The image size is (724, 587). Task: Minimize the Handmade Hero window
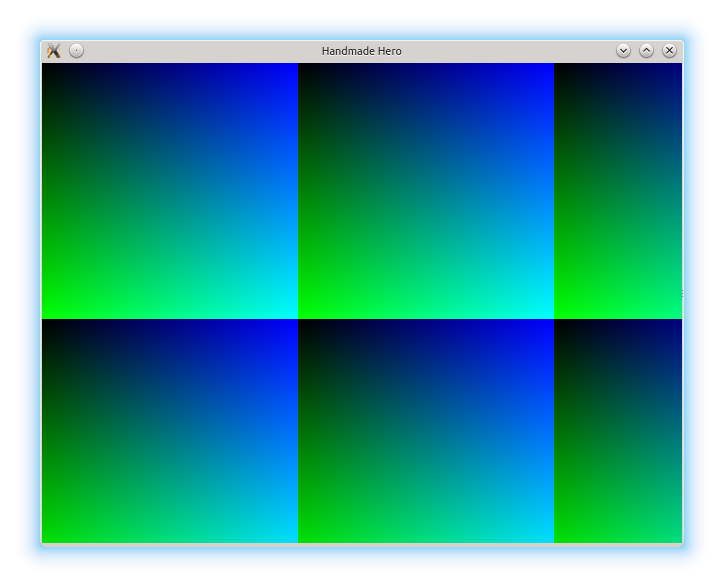pos(623,51)
